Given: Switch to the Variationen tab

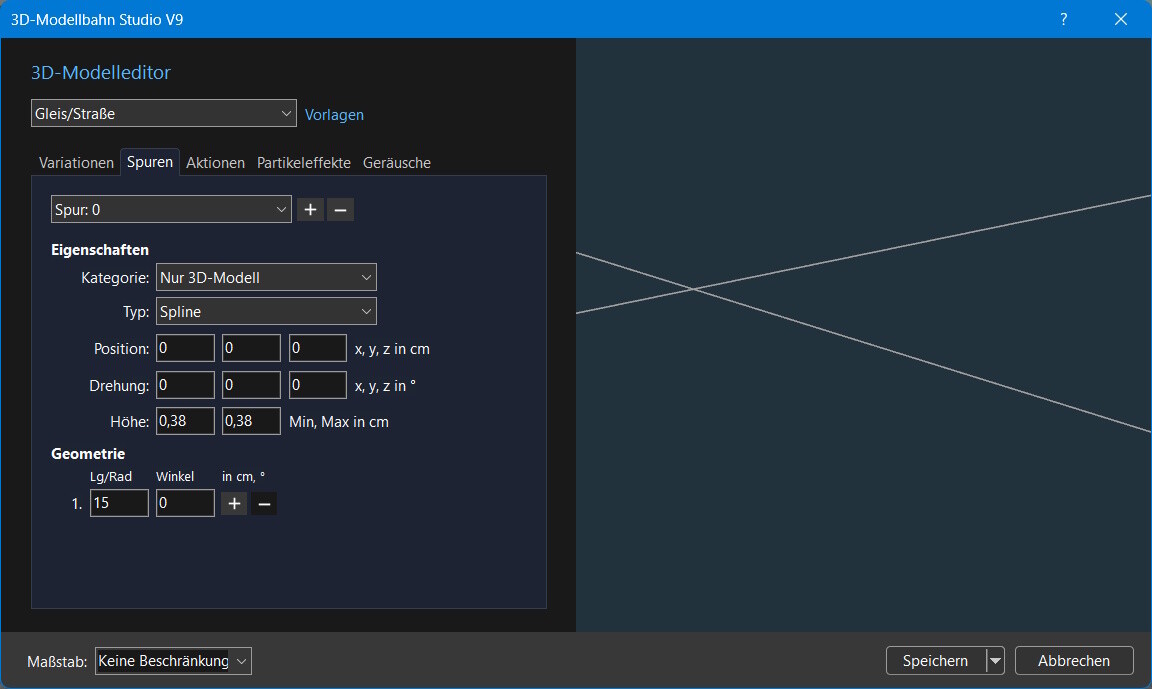Looking at the screenshot, I should 76,163.
